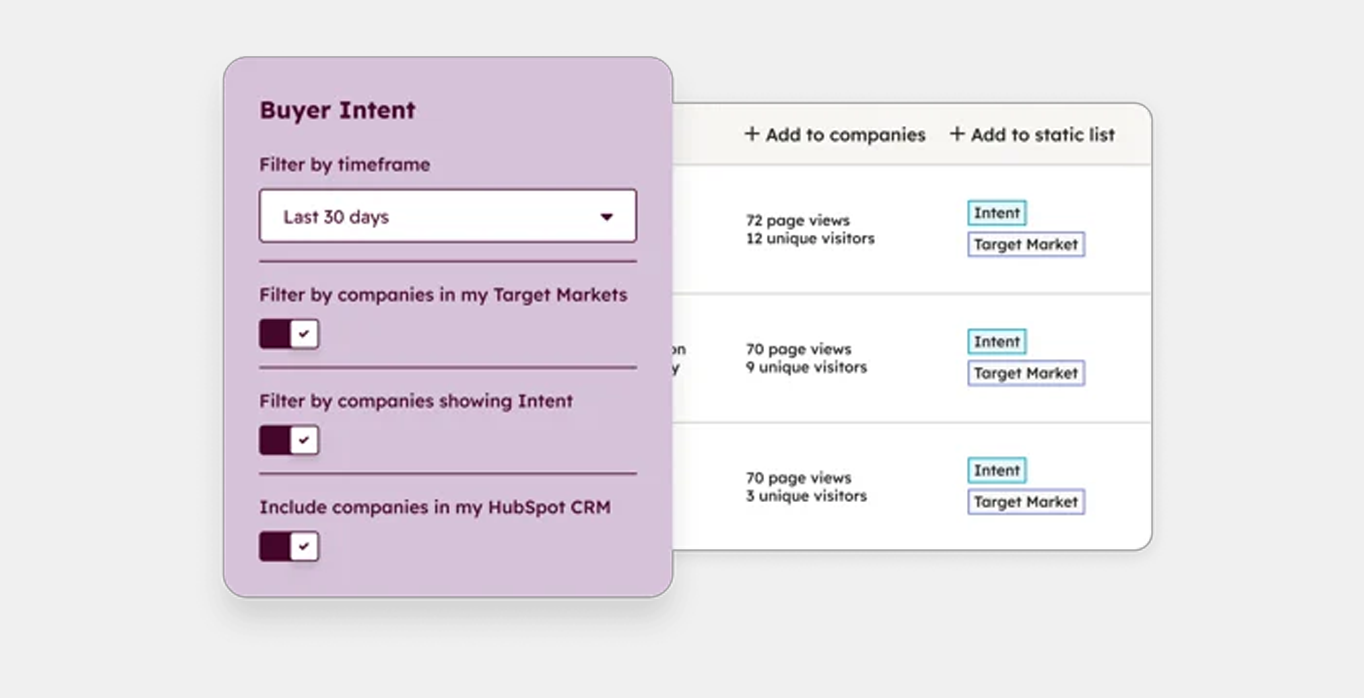Click the checkmark inside the HubSpot CRM toggle
Image resolution: width=1364 pixels, height=698 pixels.
point(303,546)
